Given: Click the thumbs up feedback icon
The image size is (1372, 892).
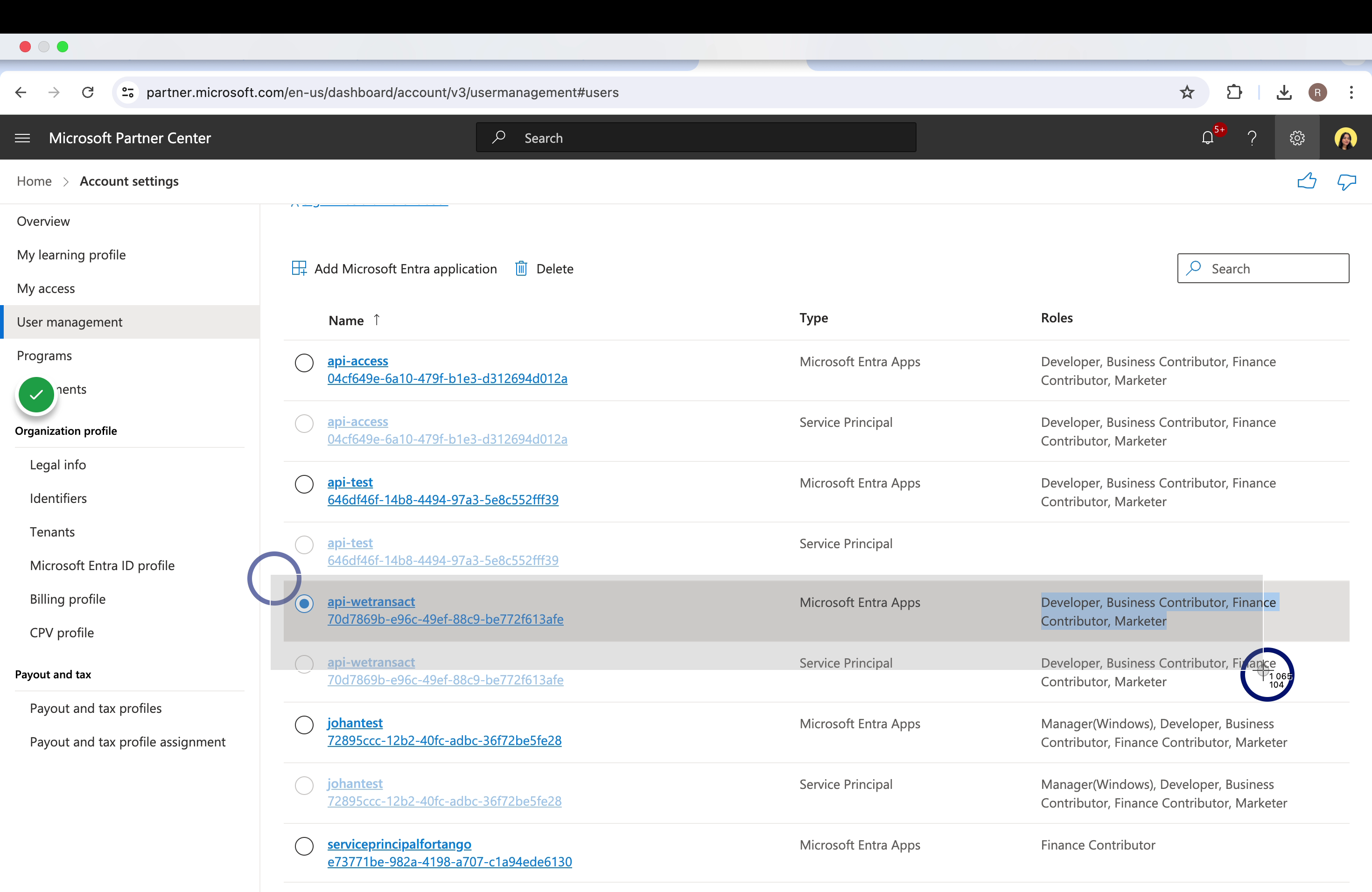Looking at the screenshot, I should coord(1306,181).
